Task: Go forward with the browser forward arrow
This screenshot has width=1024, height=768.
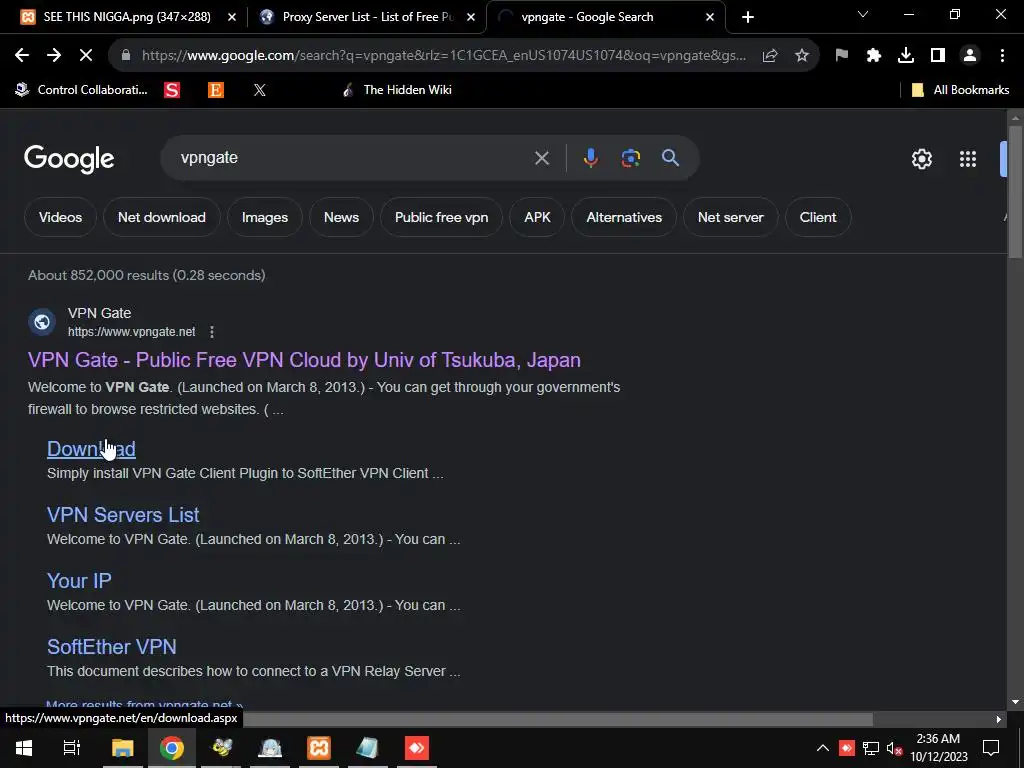Action: pyautogui.click(x=54, y=56)
